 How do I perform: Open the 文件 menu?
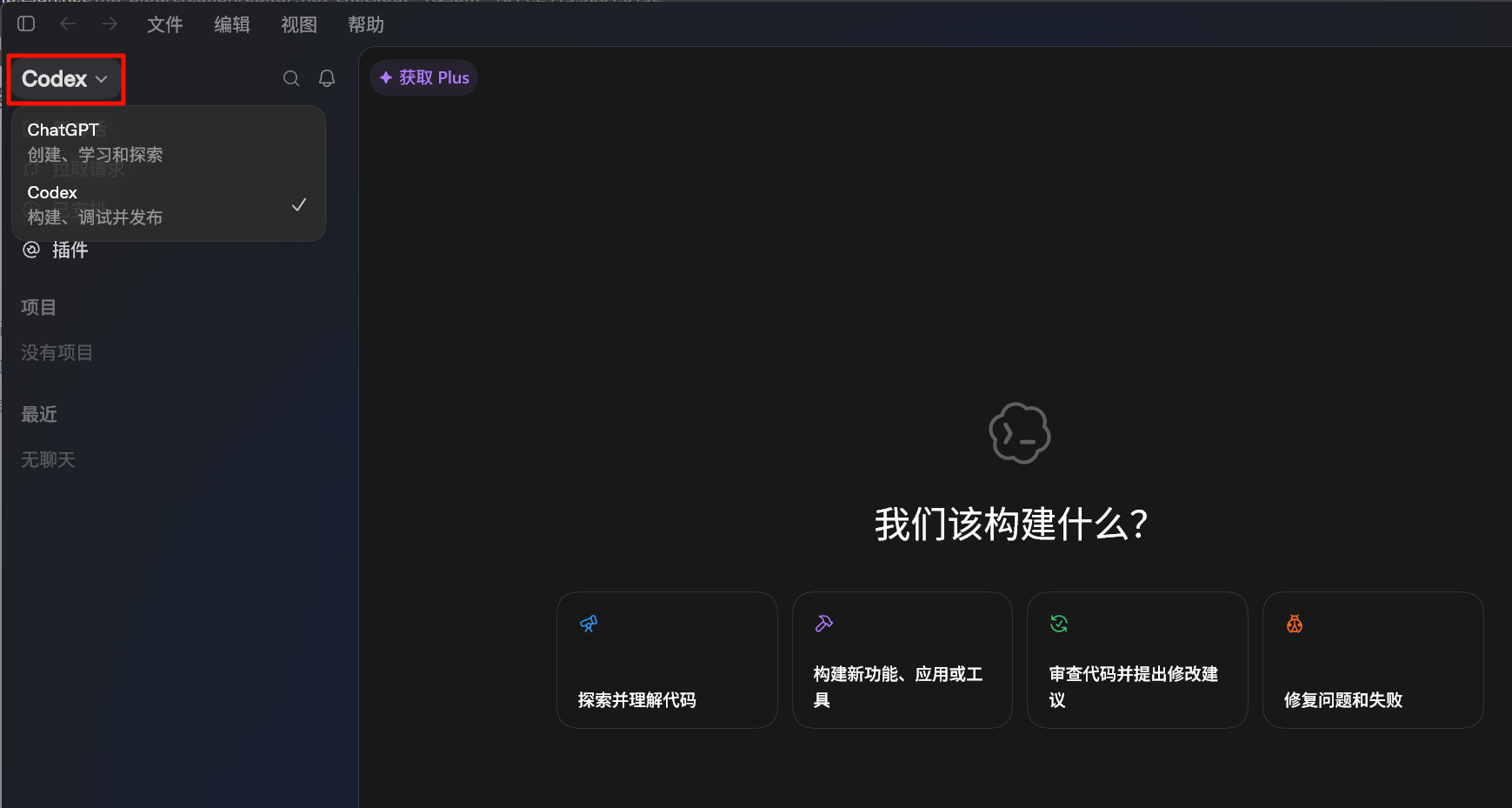pos(165,24)
